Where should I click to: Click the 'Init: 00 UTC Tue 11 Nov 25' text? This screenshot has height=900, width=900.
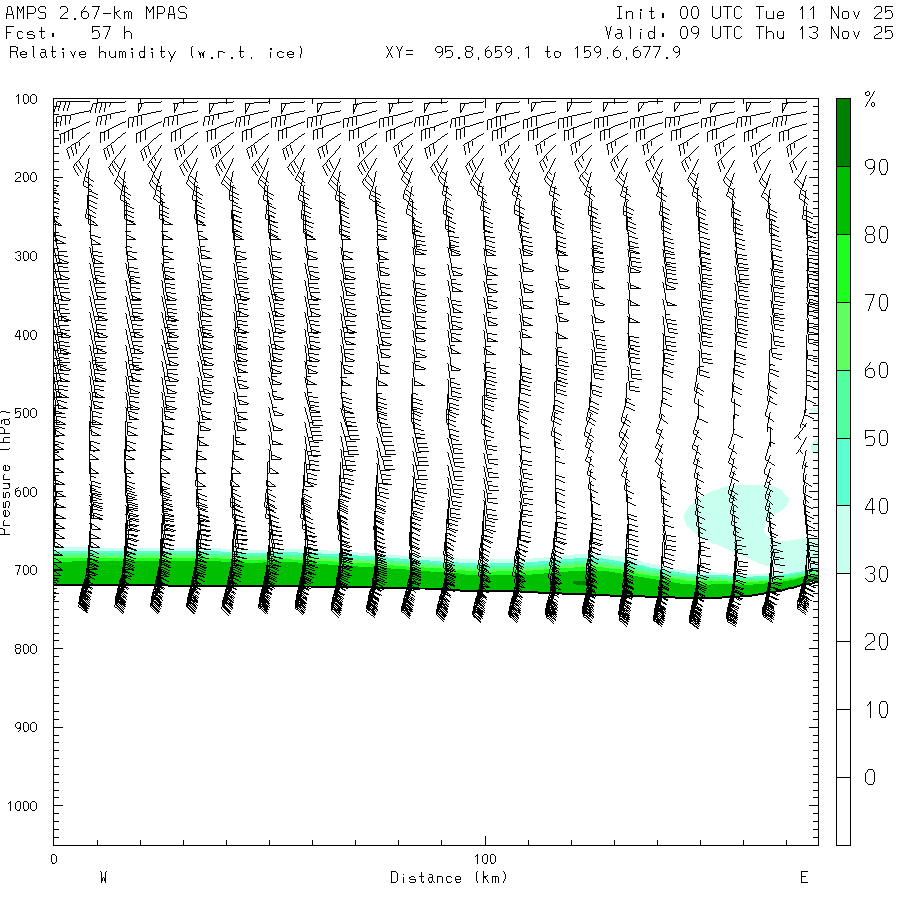pyautogui.click(x=754, y=13)
